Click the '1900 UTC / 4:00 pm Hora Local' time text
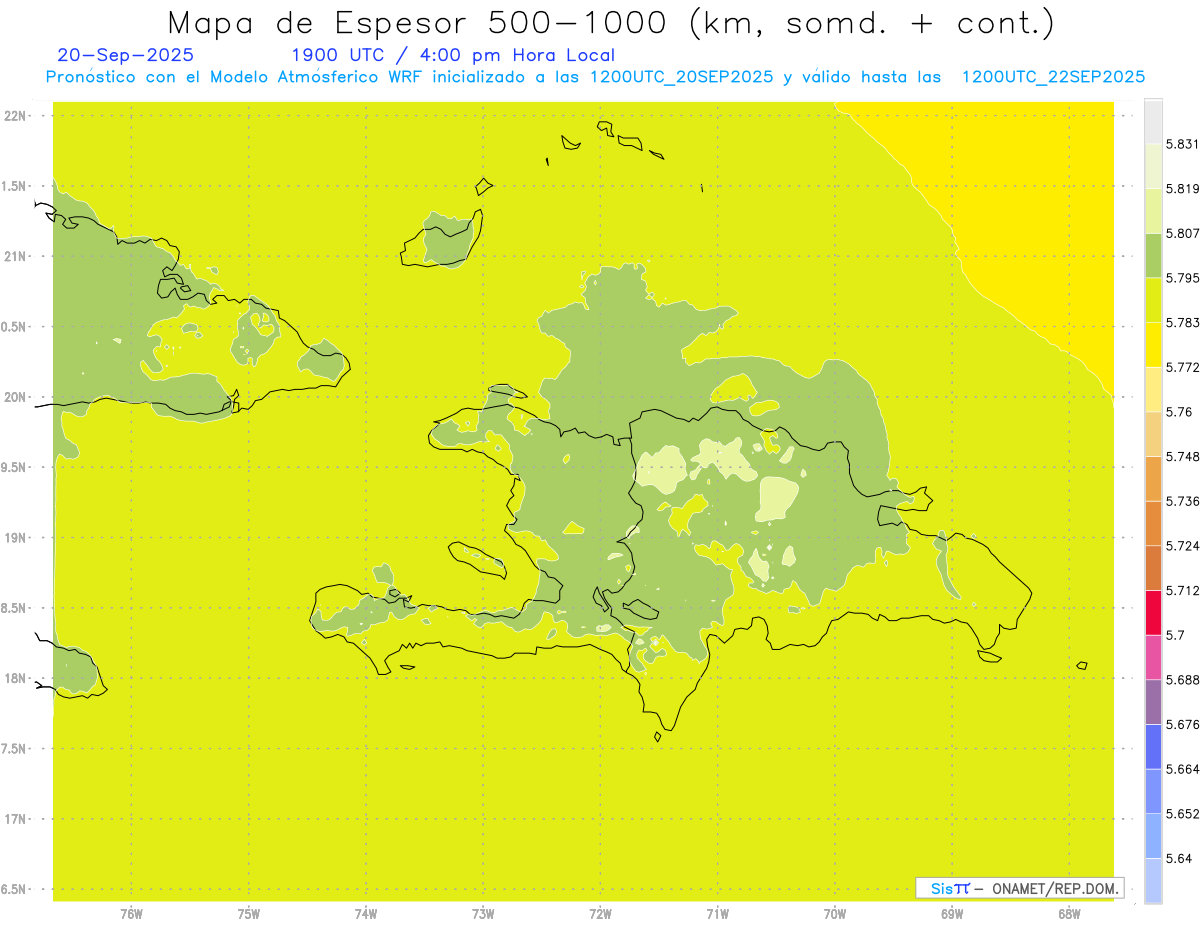 [x=453, y=55]
